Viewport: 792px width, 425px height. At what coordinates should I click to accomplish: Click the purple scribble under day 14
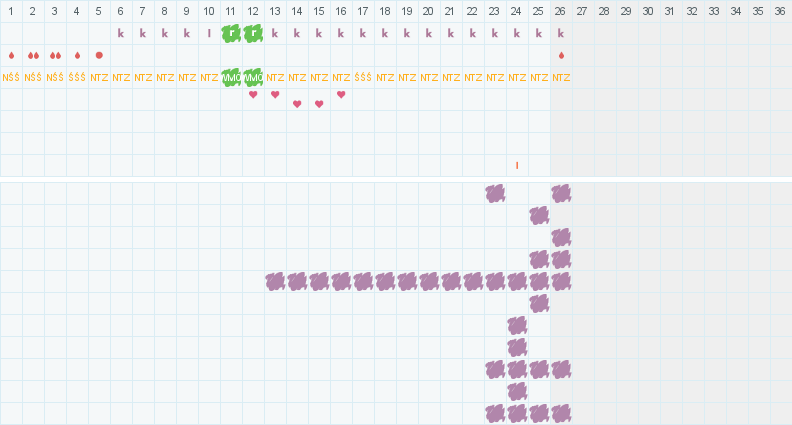pyautogui.click(x=297, y=281)
